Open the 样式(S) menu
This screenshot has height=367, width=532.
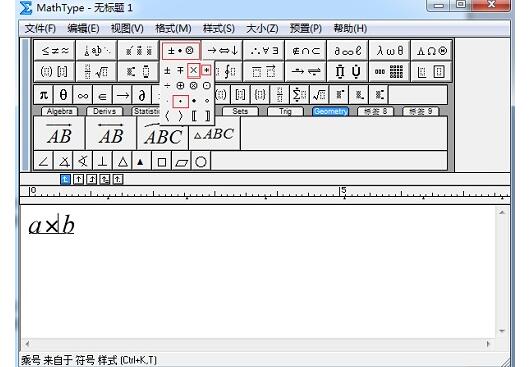tap(218, 28)
